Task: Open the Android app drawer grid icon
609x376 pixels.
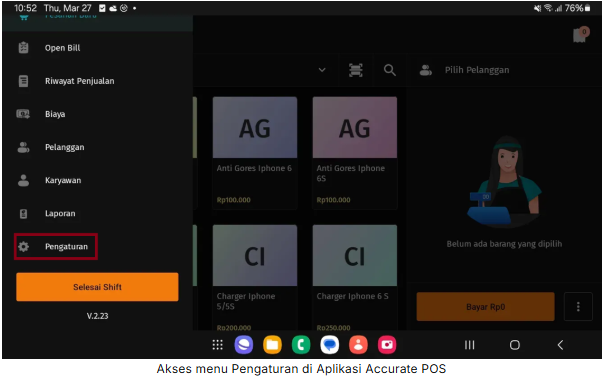Action: click(218, 345)
